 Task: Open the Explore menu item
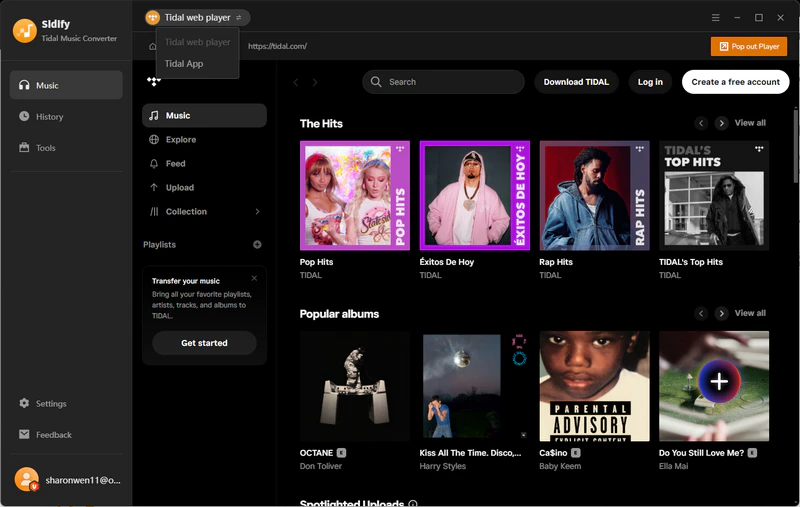click(x=204, y=139)
